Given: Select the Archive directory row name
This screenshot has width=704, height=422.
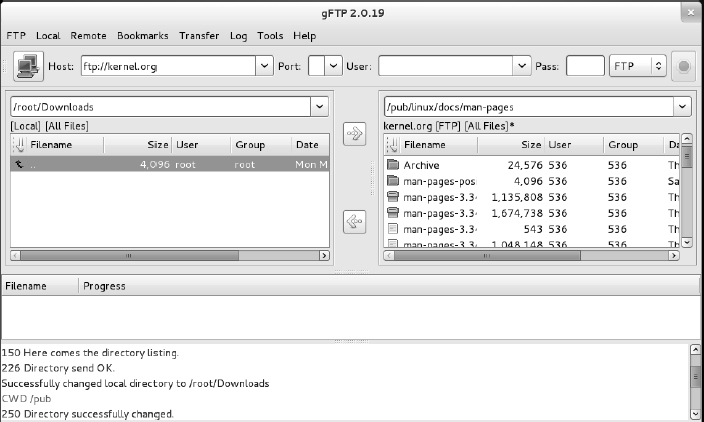Looking at the screenshot, I should [x=421, y=165].
